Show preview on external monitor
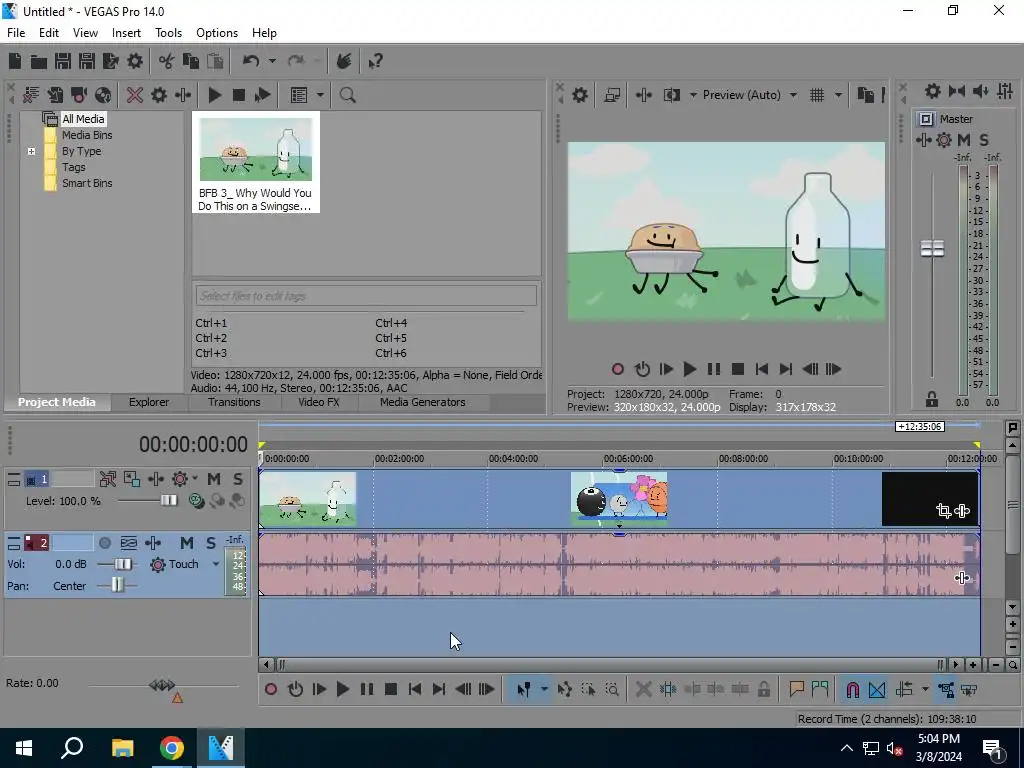Viewport: 1024px width, 768px height. point(612,95)
